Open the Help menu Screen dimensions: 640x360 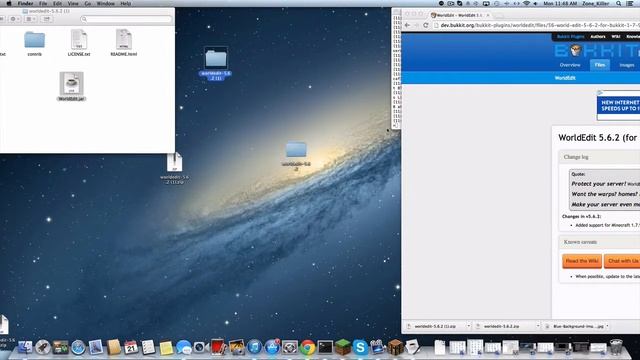pos(126,3)
